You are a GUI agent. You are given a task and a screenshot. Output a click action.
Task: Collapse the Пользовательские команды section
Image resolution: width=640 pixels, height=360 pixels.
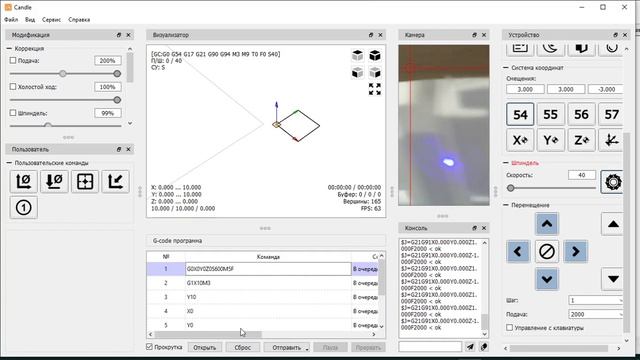[x=9, y=163]
